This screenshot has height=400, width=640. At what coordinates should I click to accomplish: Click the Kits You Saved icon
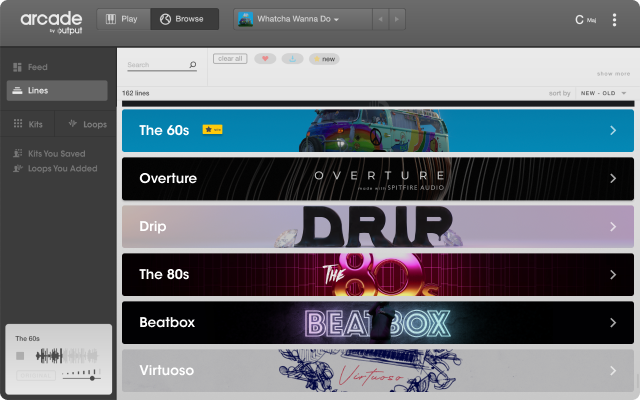pos(18,153)
